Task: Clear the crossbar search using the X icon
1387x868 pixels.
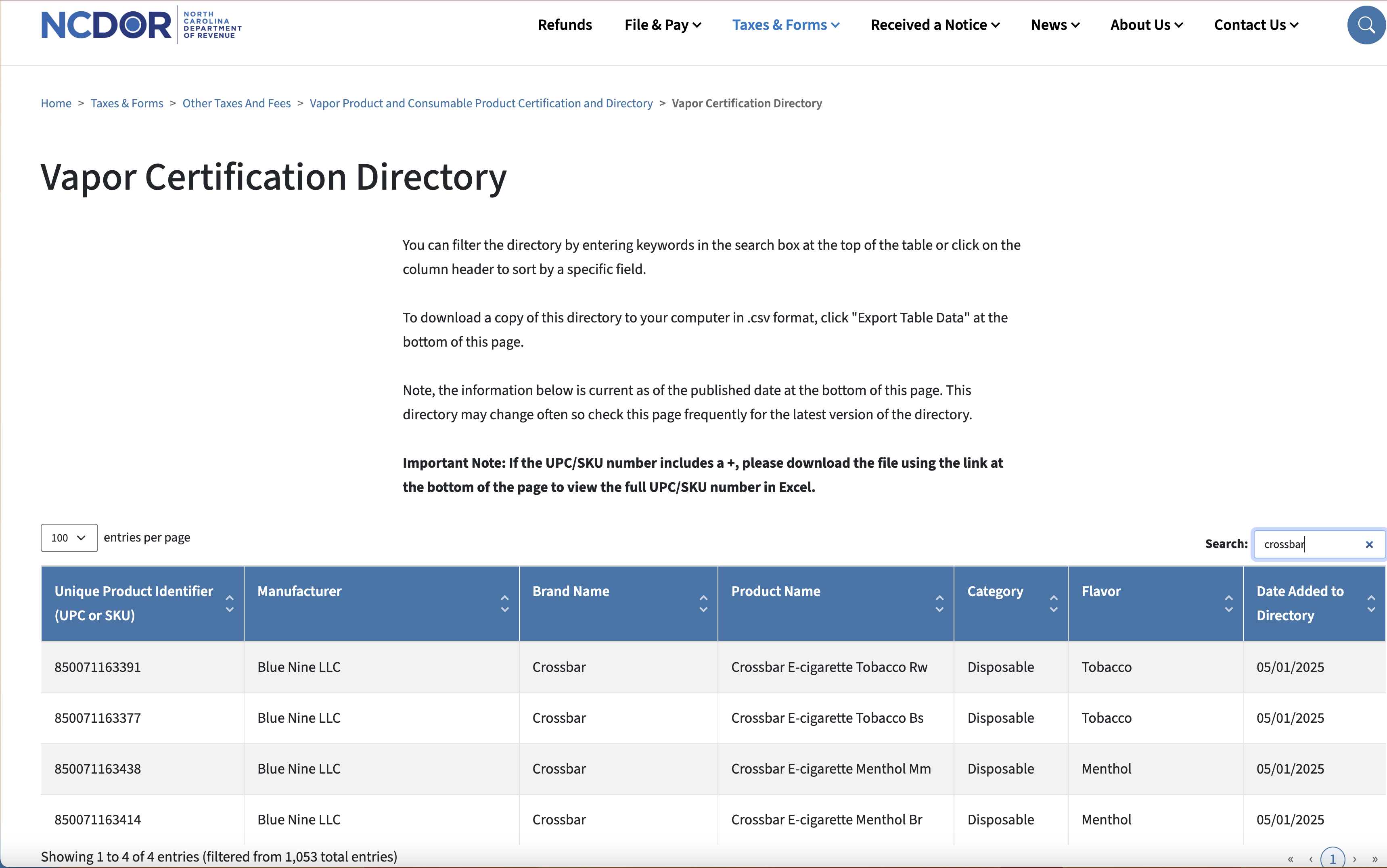Action: (1369, 544)
